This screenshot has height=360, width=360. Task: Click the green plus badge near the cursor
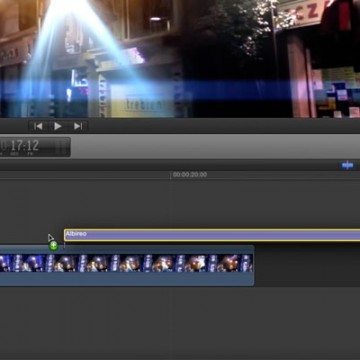[53, 246]
